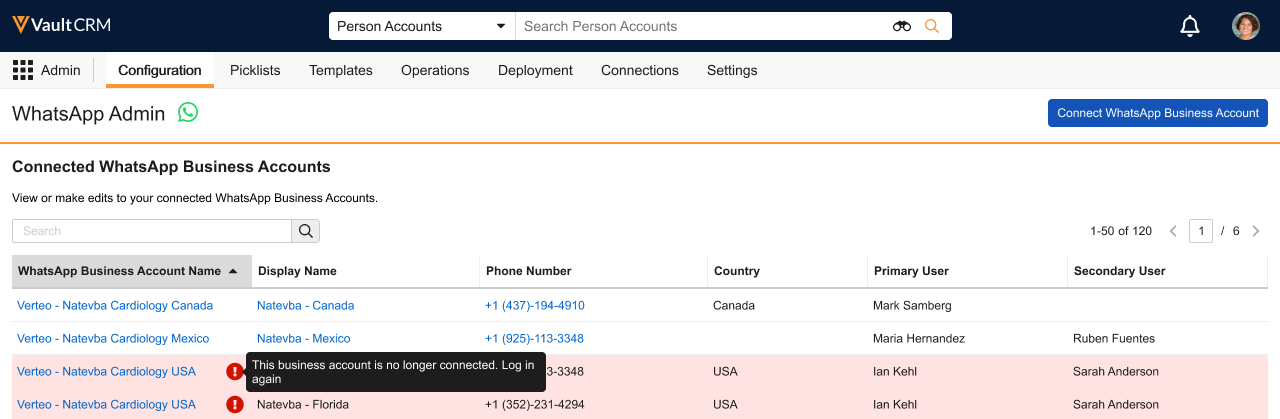
Task: Click error icon on Natevba - Florida row
Action: [235, 405]
